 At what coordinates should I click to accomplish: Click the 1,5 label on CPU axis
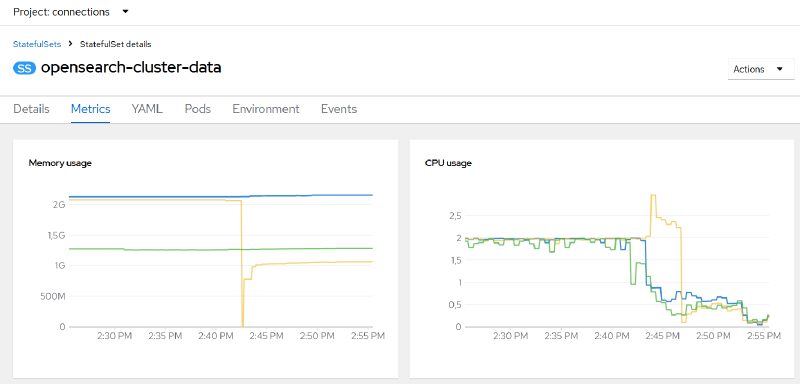(x=455, y=260)
